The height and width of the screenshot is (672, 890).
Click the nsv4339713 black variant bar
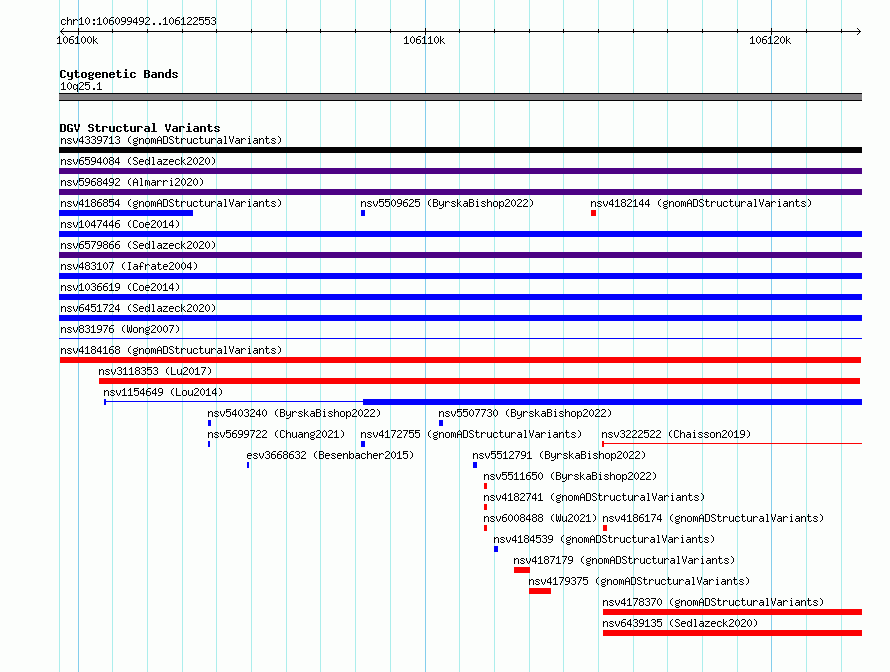(x=460, y=150)
